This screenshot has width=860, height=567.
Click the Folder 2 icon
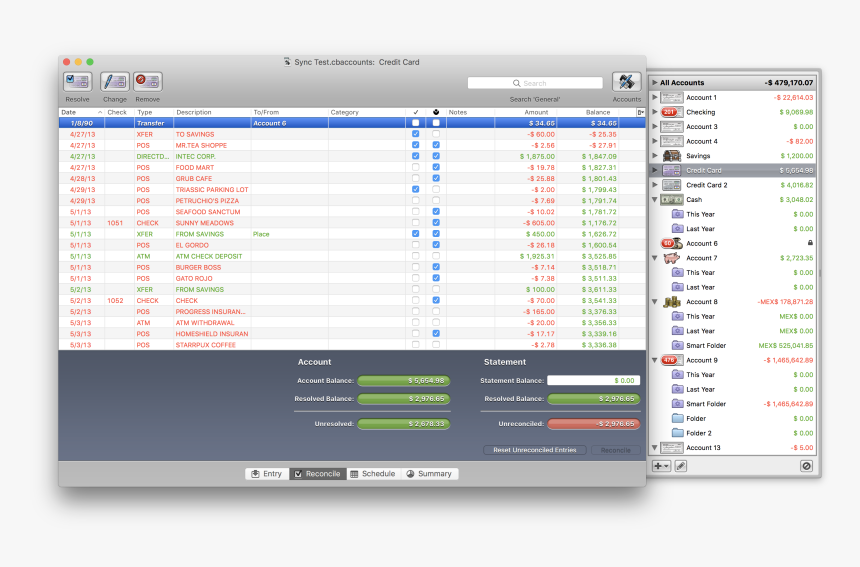pos(678,433)
